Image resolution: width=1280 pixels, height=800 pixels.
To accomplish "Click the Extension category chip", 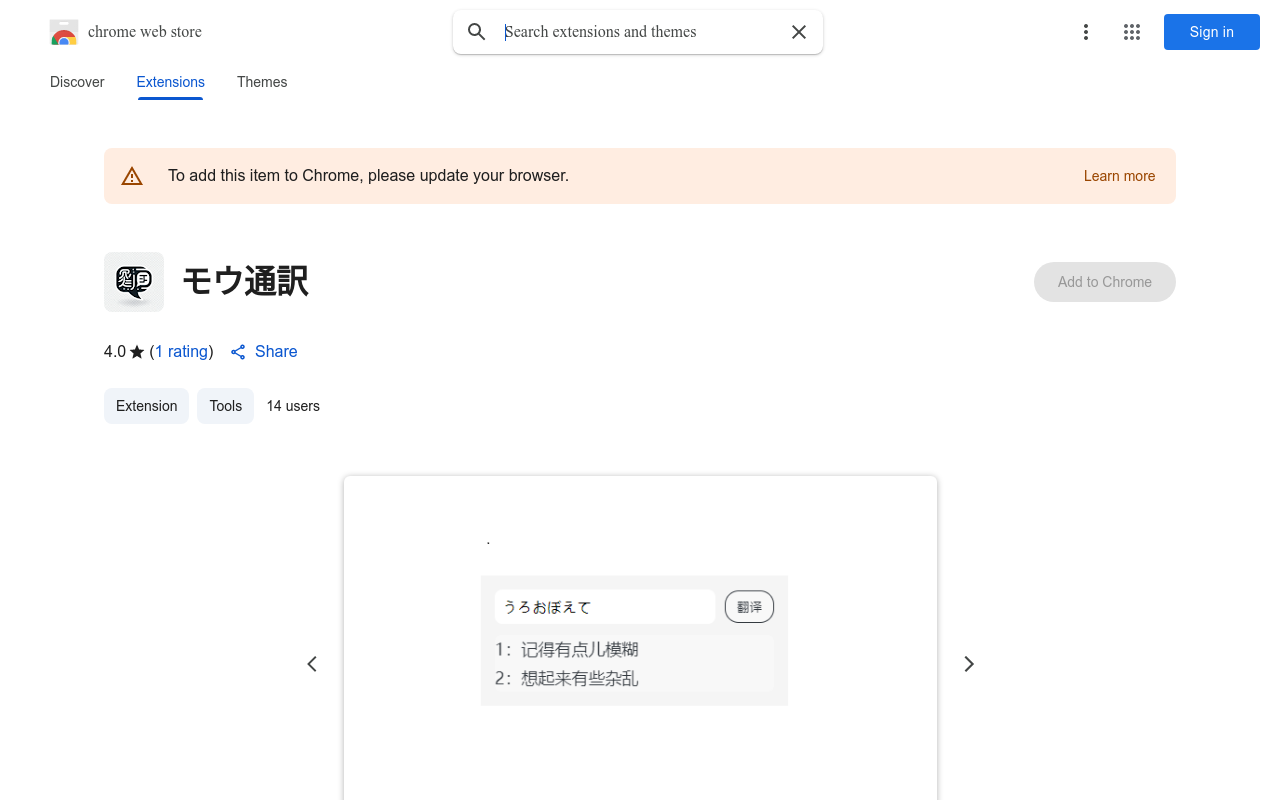I will click(146, 406).
